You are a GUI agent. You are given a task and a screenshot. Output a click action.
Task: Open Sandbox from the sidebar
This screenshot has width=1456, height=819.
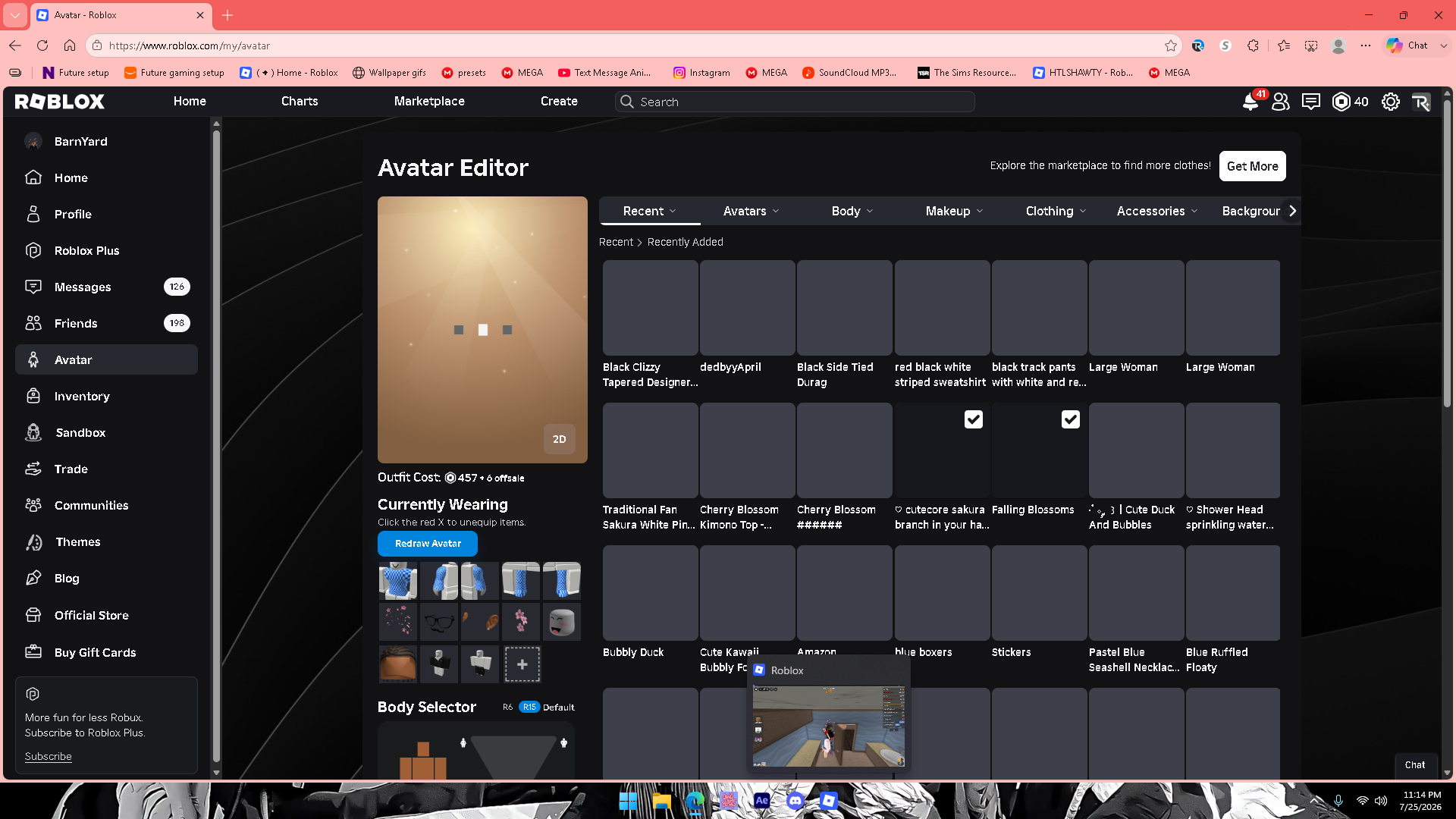[x=106, y=432]
